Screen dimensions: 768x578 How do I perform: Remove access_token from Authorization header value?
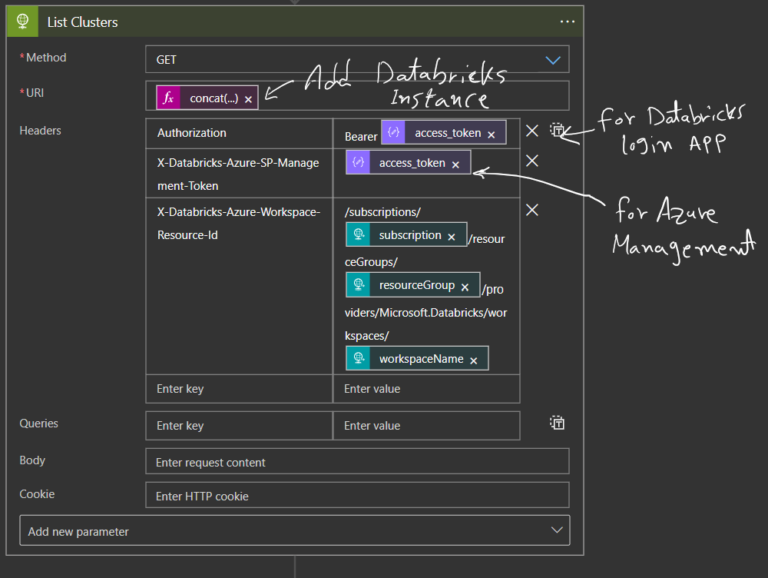point(491,135)
